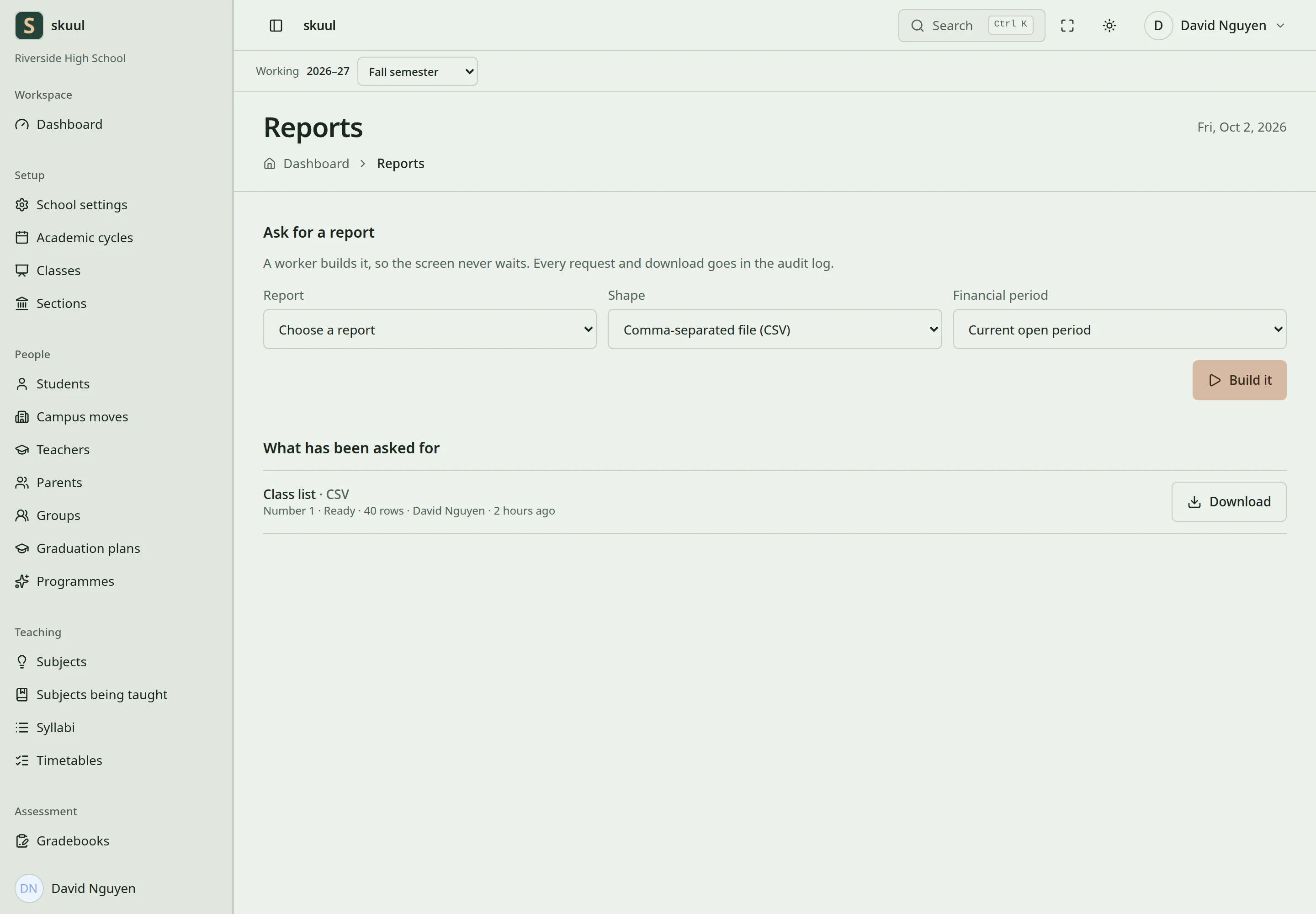Open the Choose a report dropdown
Viewport: 1316px width, 914px height.
pos(430,329)
